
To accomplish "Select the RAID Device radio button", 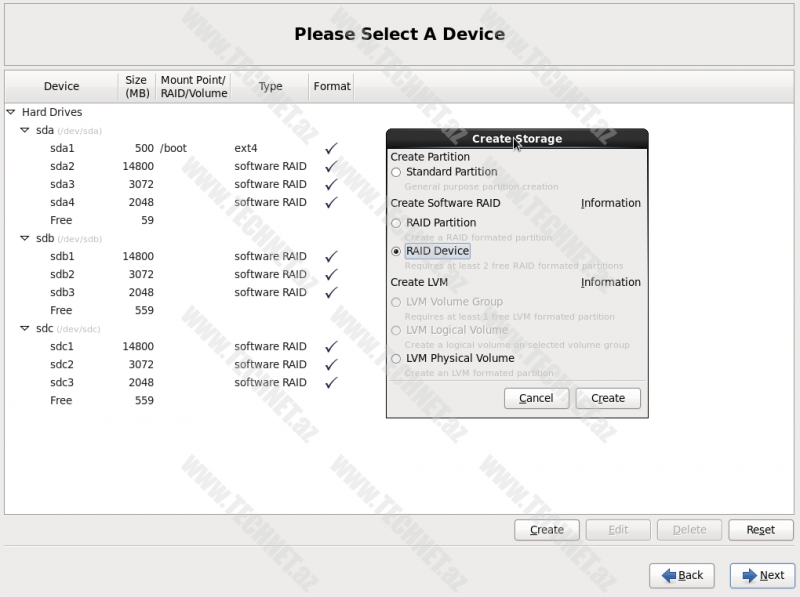I will pos(397,251).
